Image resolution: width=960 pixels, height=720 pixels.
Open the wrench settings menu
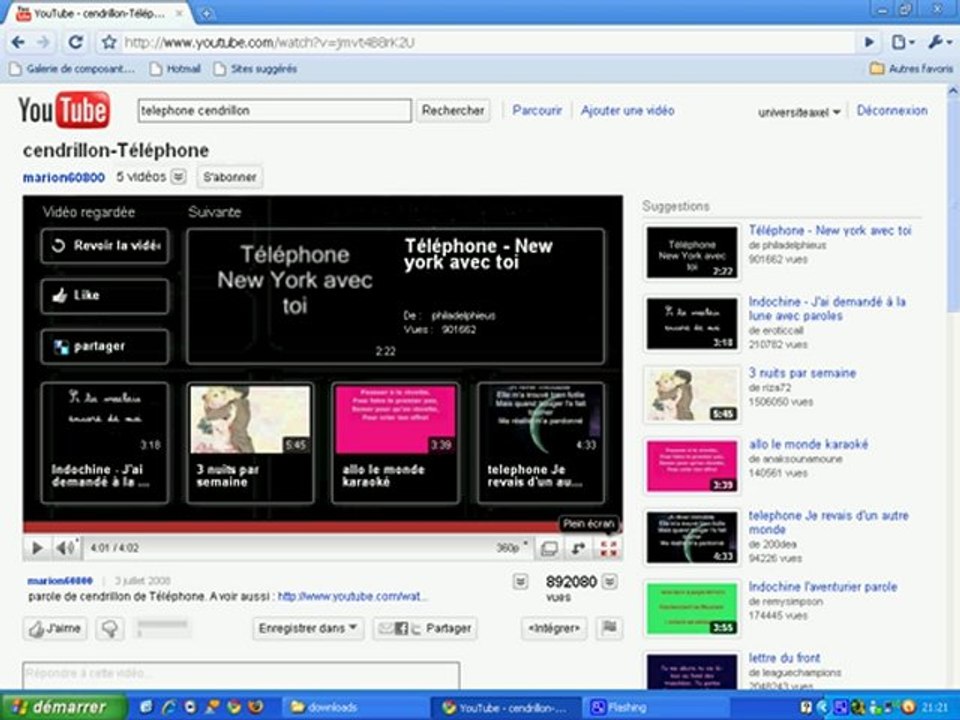939,42
